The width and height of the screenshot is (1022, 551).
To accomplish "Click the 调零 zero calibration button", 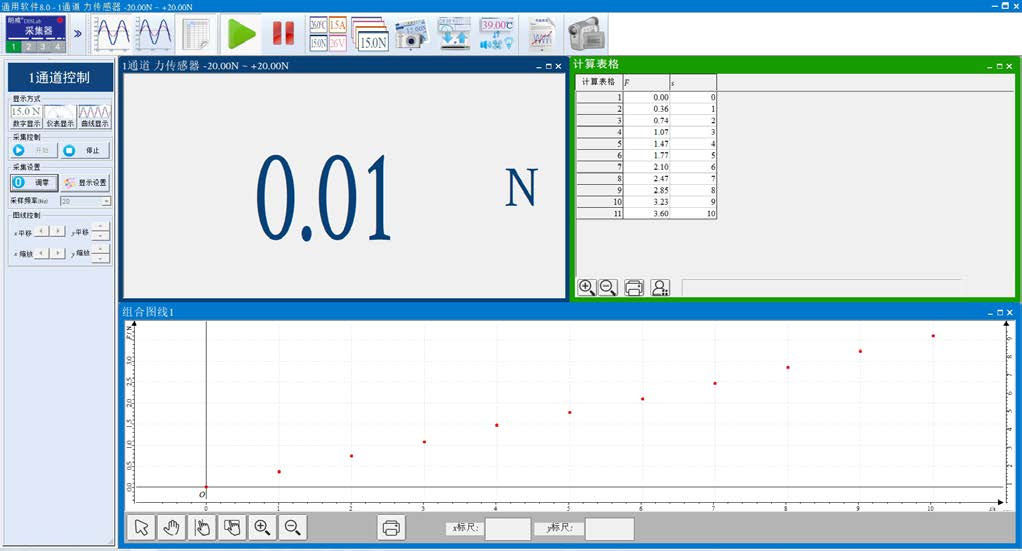I will coord(33,183).
